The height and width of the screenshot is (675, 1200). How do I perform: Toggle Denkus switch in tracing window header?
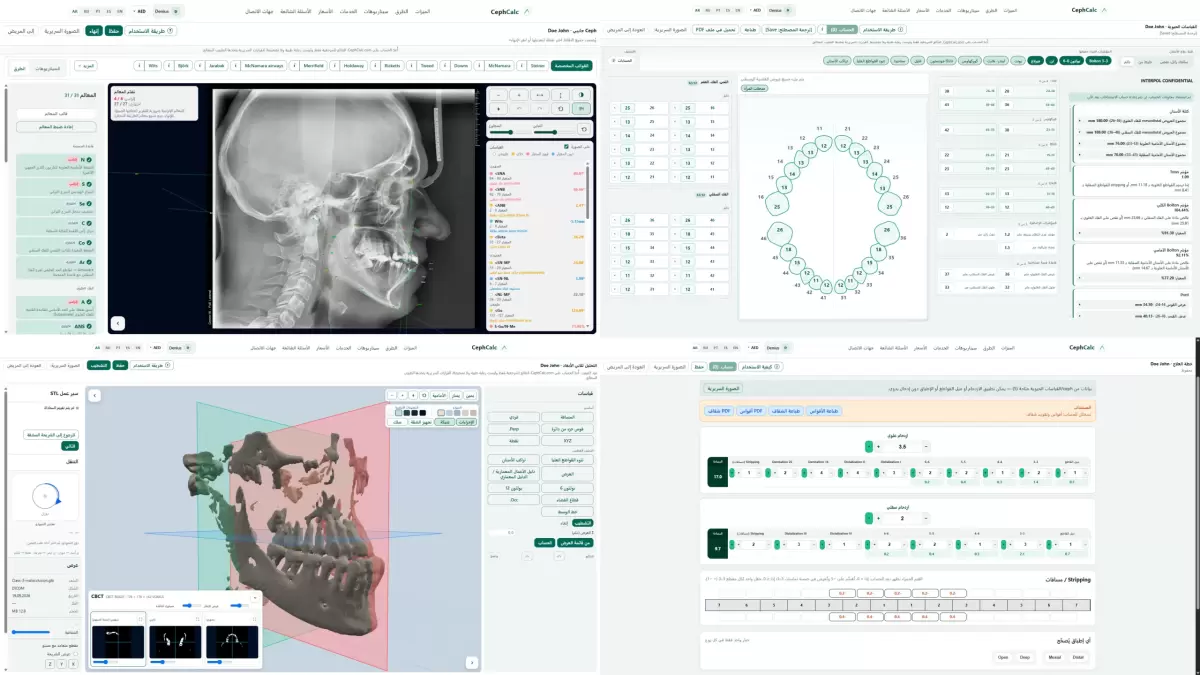(x=175, y=11)
